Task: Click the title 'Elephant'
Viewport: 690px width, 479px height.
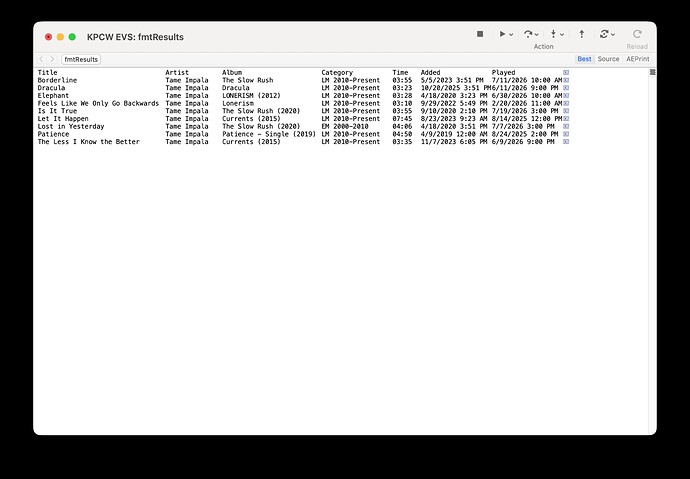Action: 53,95
